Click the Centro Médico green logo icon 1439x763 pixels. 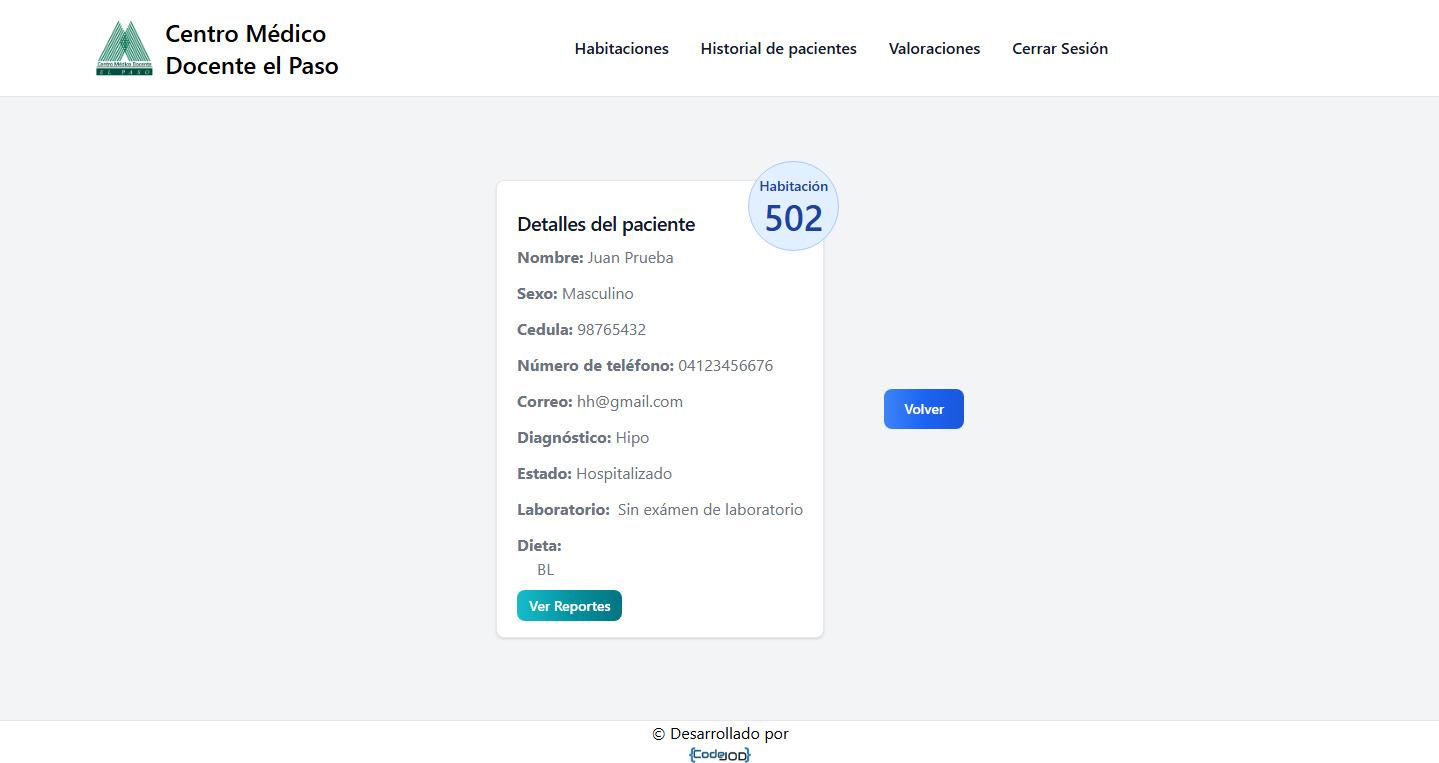[x=124, y=48]
